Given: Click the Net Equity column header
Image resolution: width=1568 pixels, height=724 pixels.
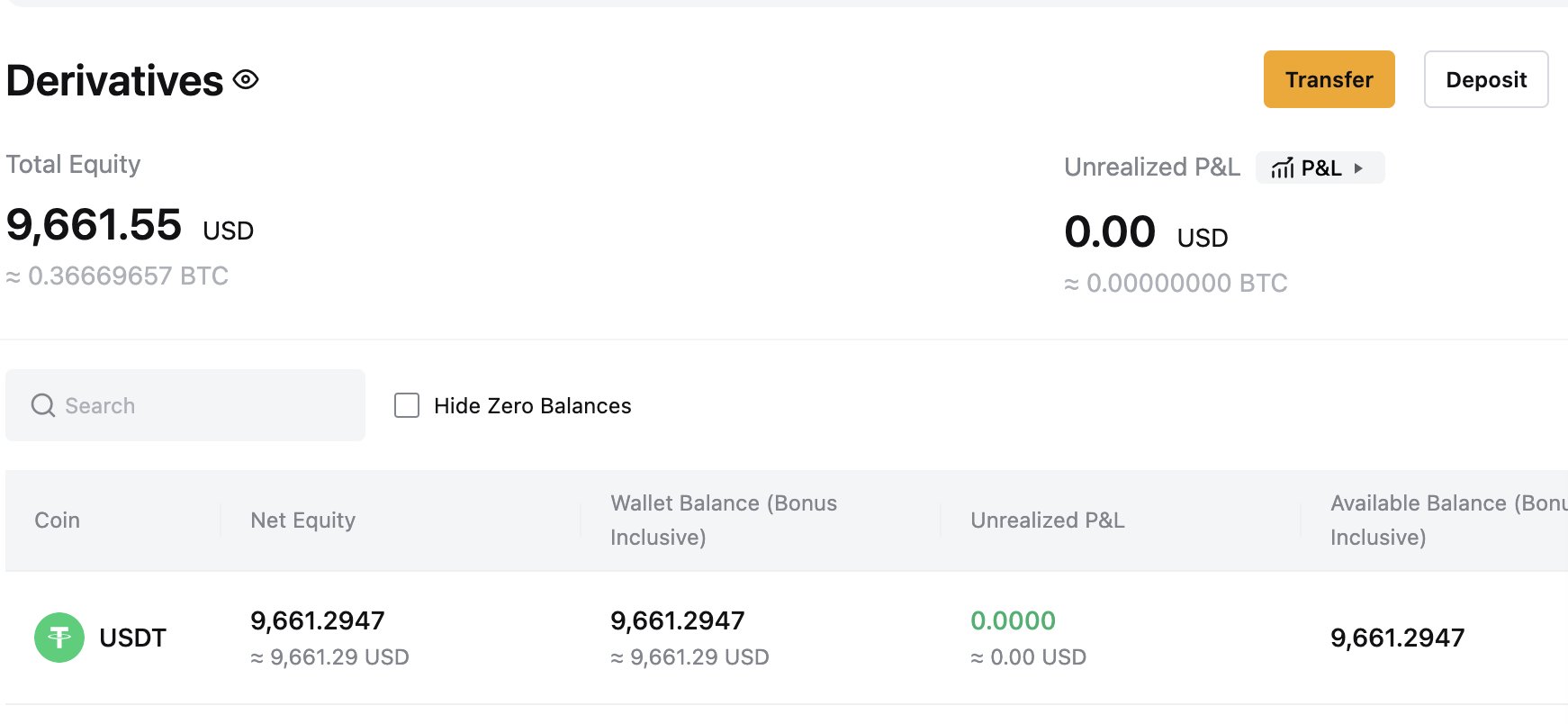Looking at the screenshot, I should click(302, 520).
